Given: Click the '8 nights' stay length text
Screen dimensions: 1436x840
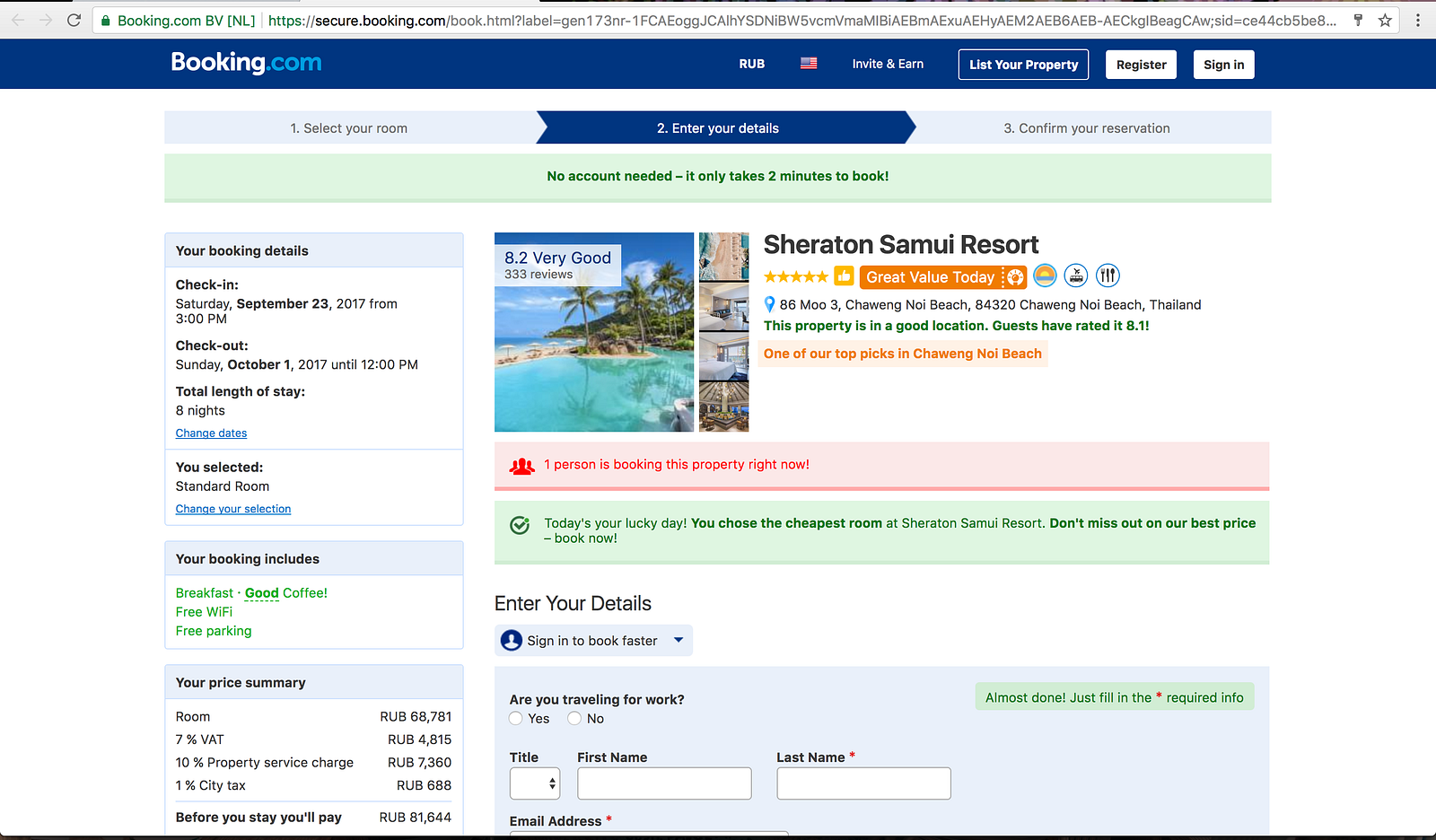Looking at the screenshot, I should (x=200, y=411).
